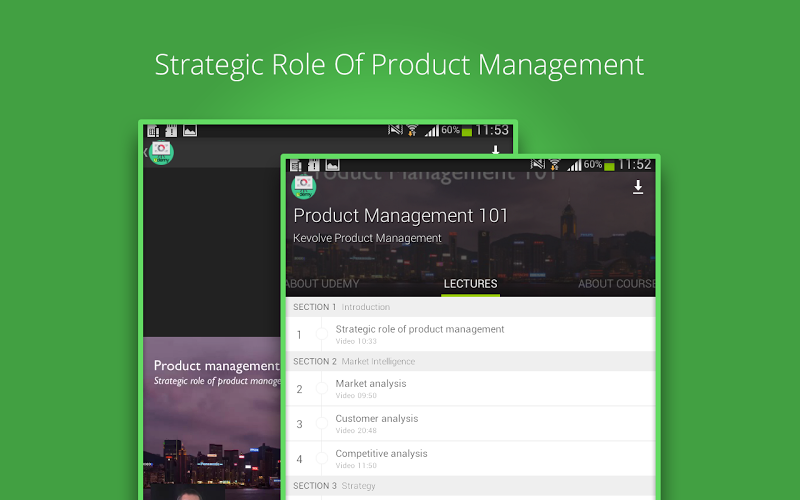Toggle progress circle for Customer analysis

pos(321,423)
